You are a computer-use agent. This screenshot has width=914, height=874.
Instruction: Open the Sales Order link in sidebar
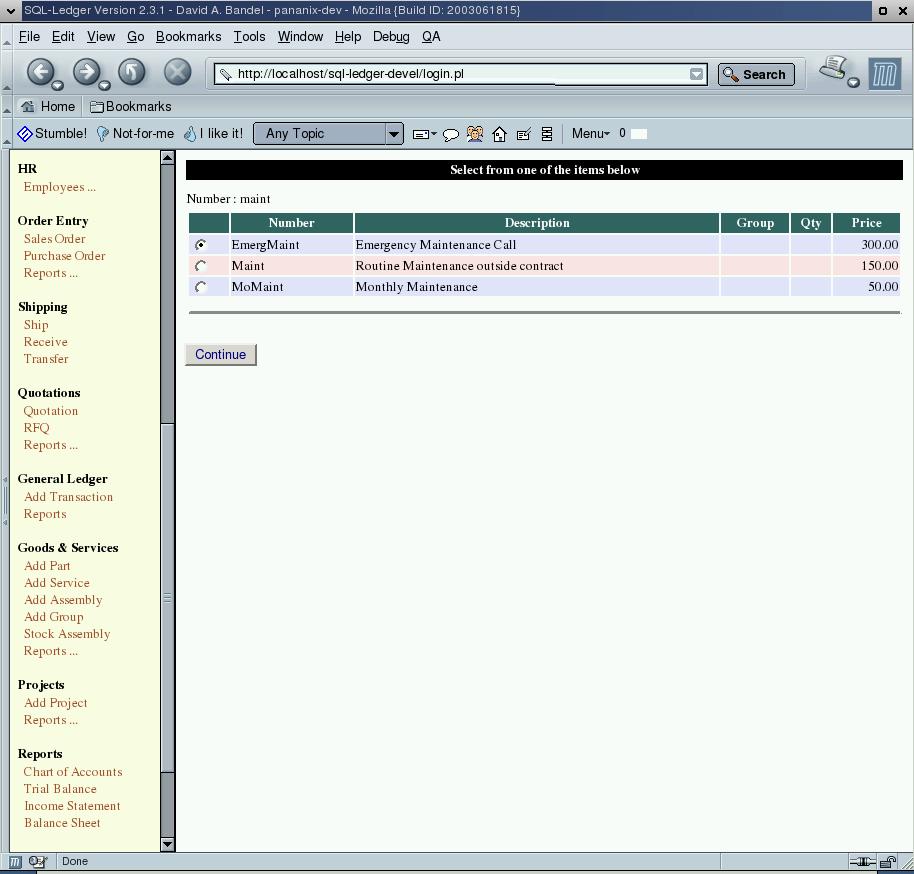55,239
